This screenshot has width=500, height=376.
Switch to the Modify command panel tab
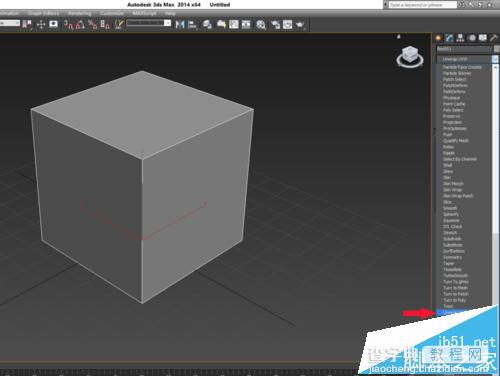pyautogui.click(x=449, y=38)
